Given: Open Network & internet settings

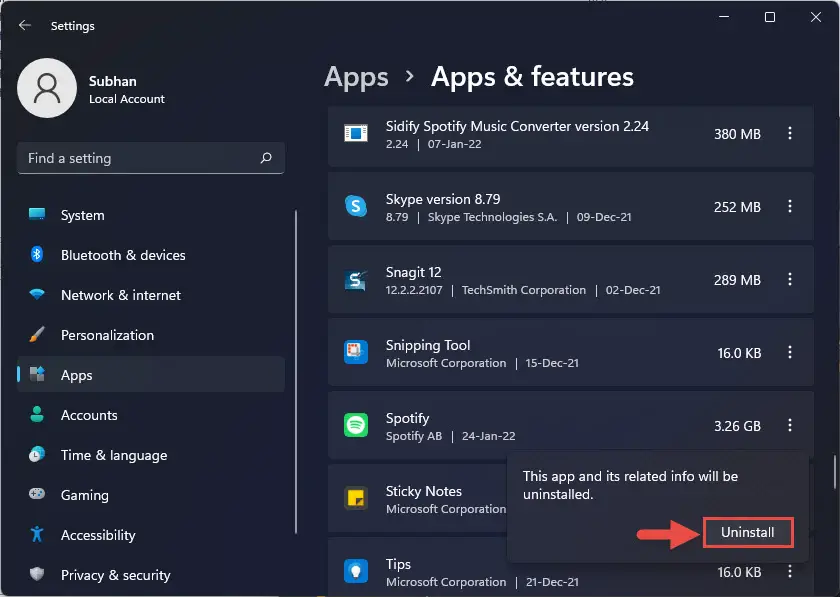Looking at the screenshot, I should [x=151, y=295].
